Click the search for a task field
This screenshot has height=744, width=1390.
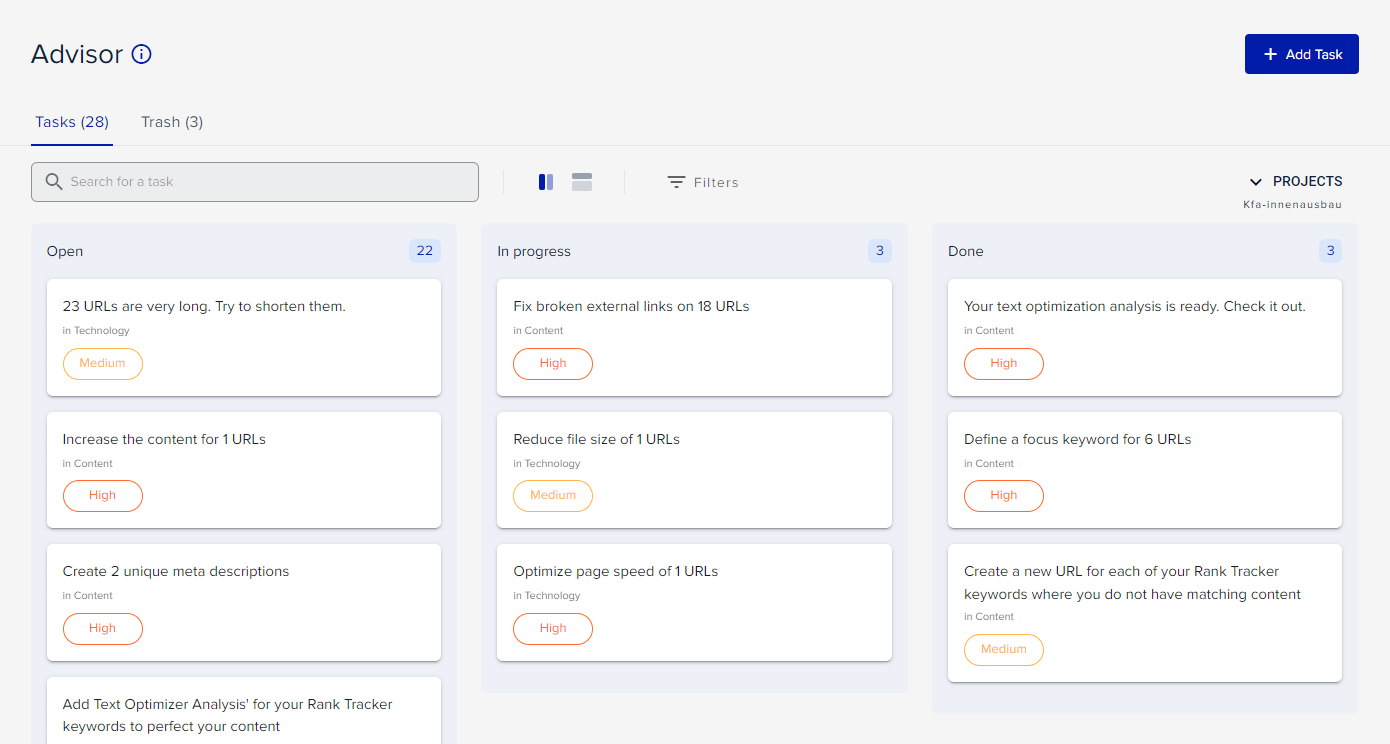tap(255, 181)
